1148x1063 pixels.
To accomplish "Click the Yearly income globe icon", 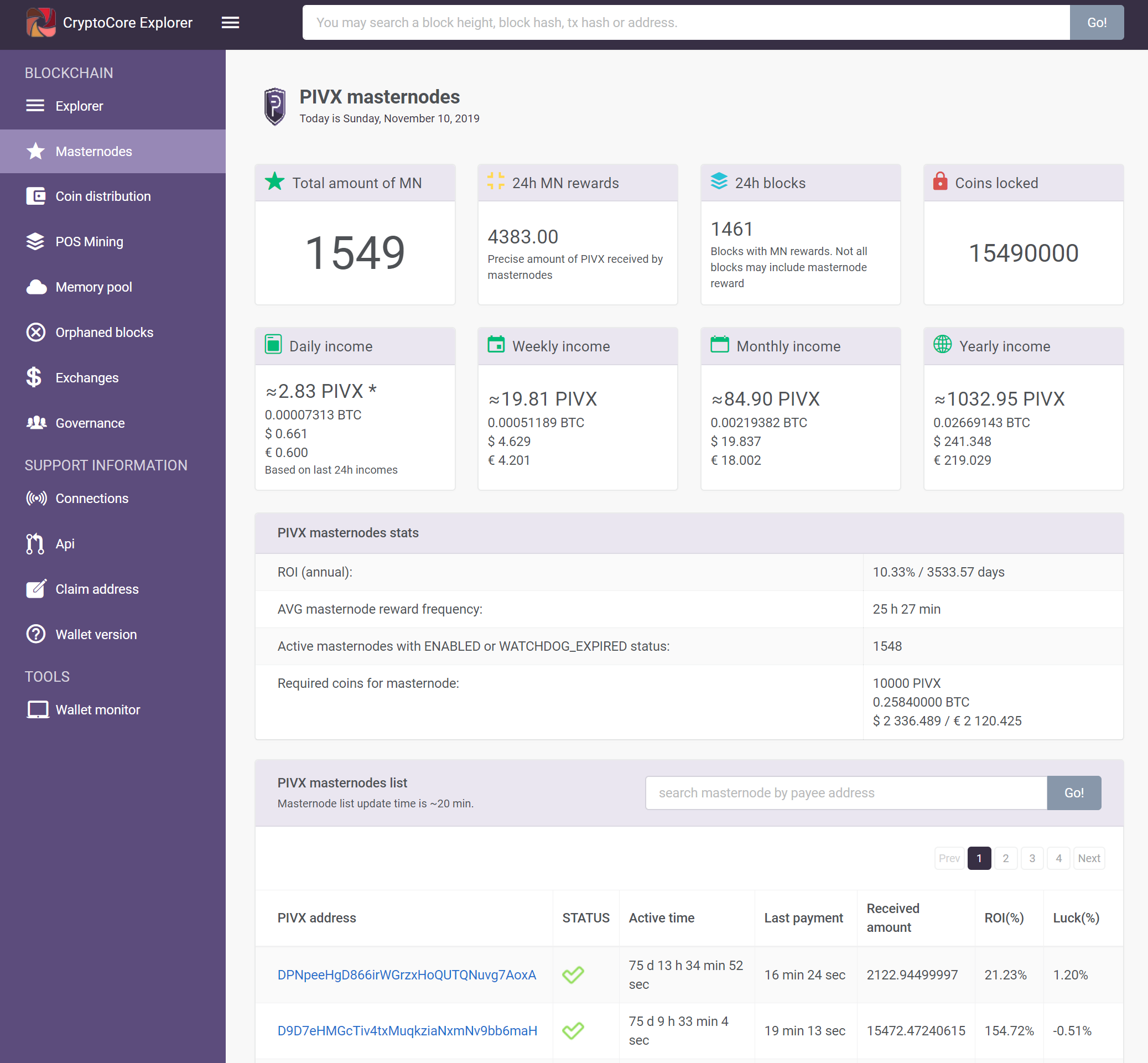I will pos(942,344).
